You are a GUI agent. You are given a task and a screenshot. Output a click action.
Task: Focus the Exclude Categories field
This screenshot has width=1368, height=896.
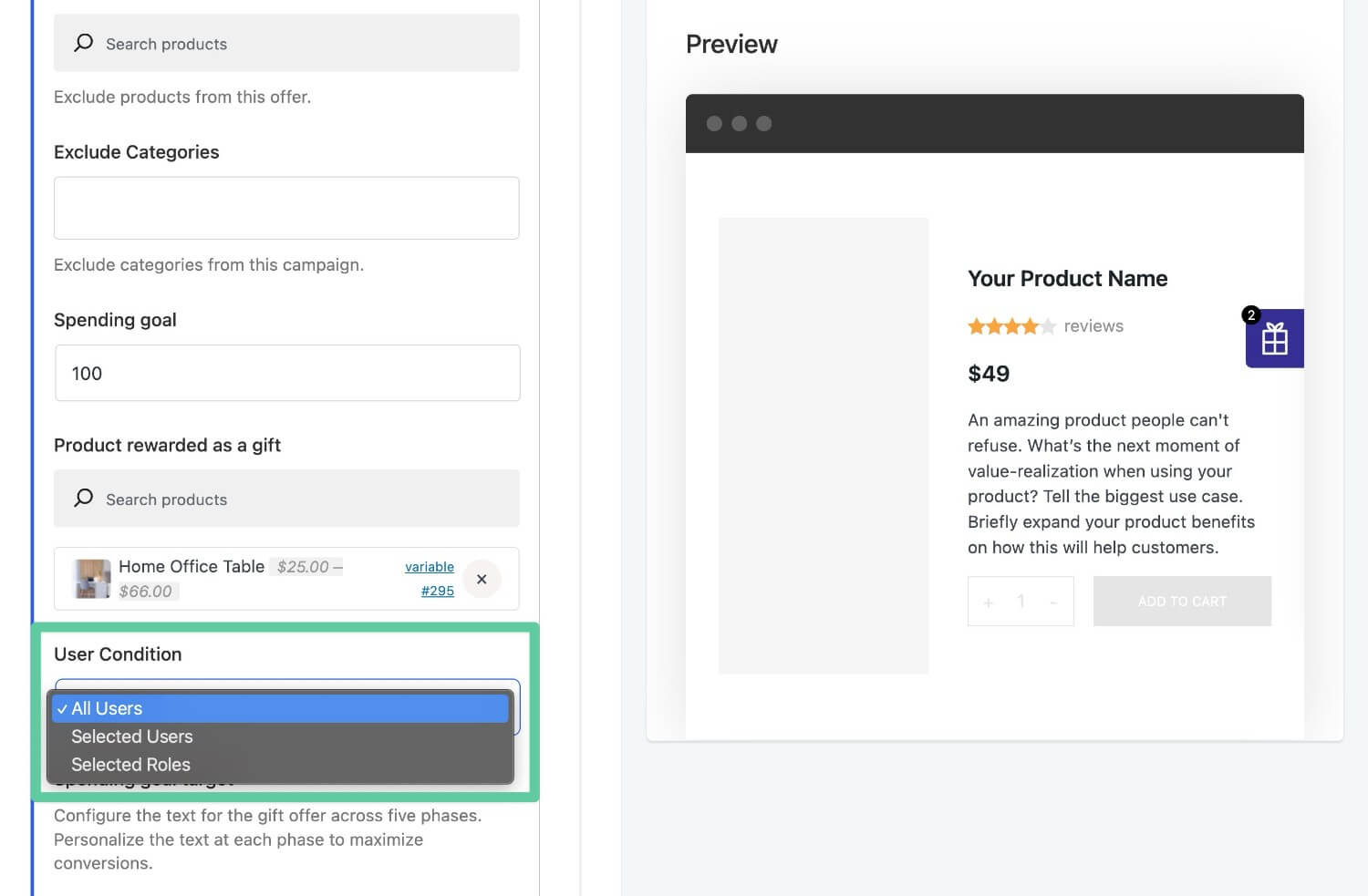tap(286, 208)
